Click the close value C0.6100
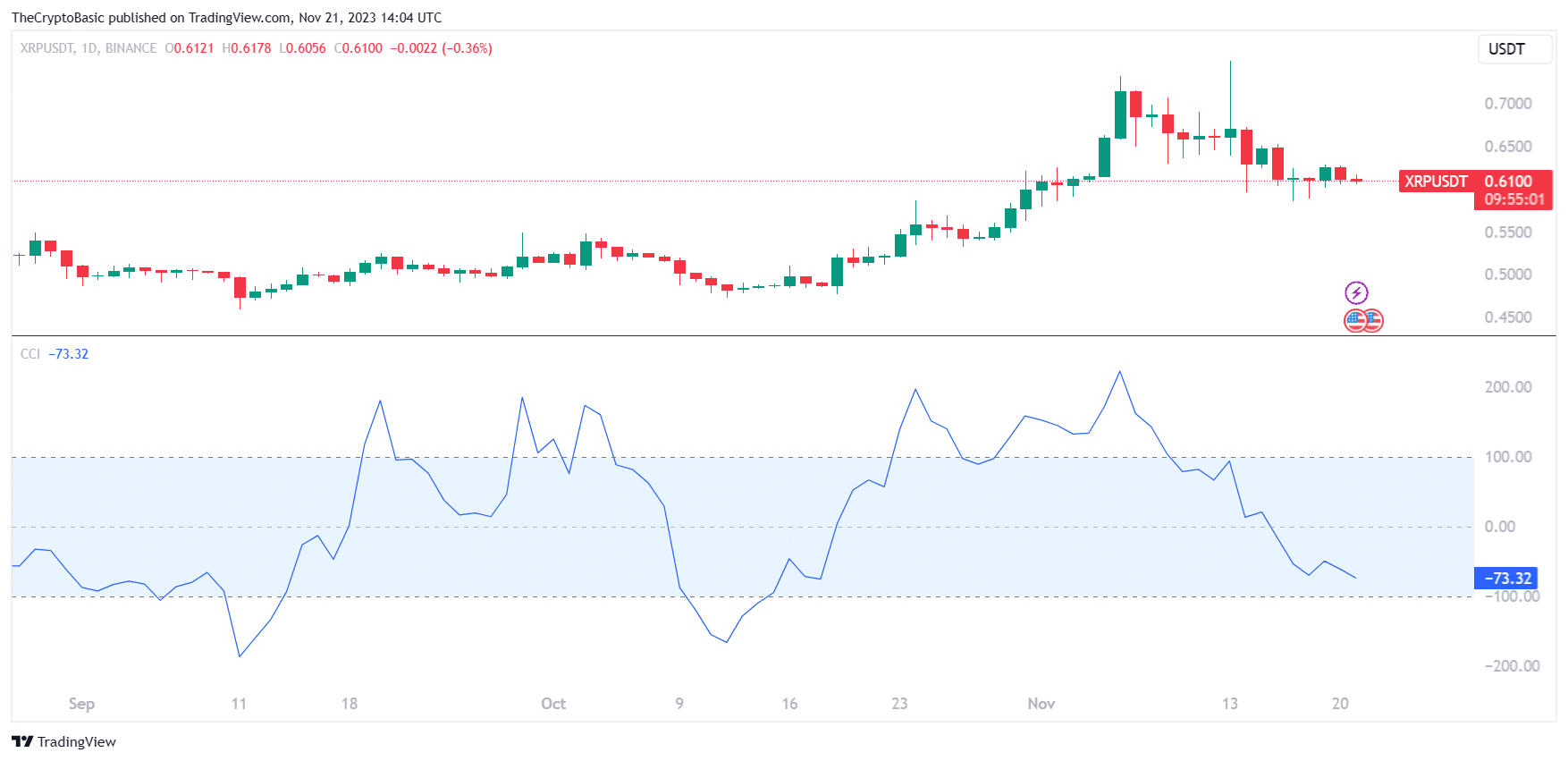The width and height of the screenshot is (1568, 761). pyautogui.click(x=358, y=48)
